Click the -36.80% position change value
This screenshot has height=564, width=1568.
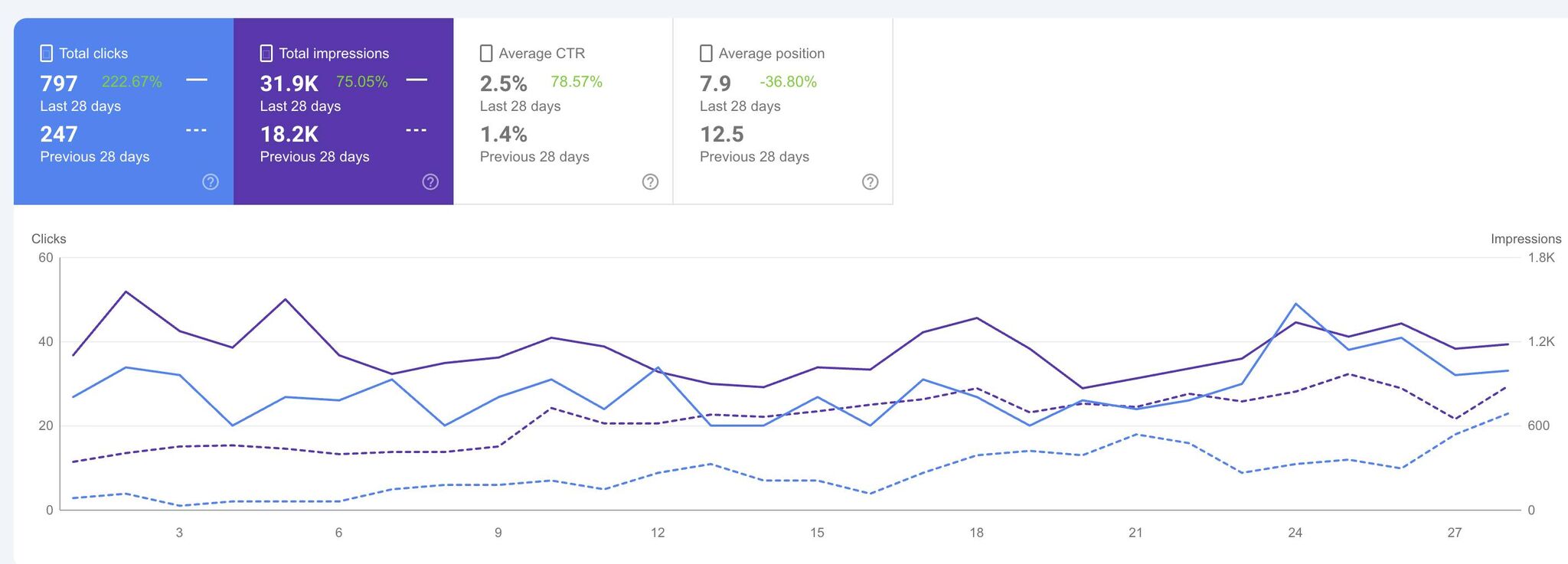coord(788,82)
